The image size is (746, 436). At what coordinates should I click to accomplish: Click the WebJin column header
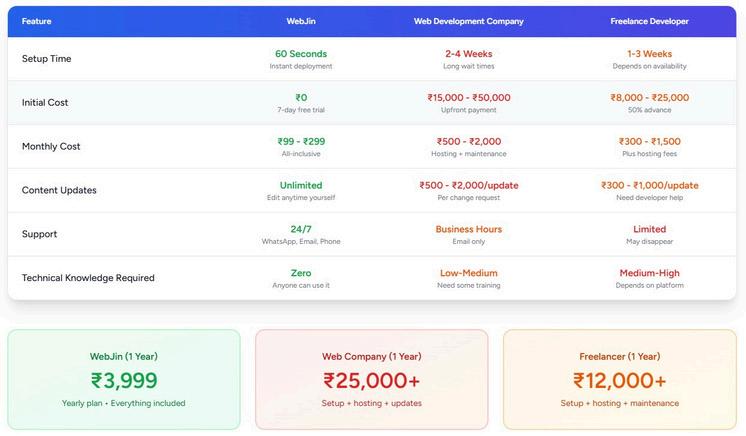click(x=301, y=21)
